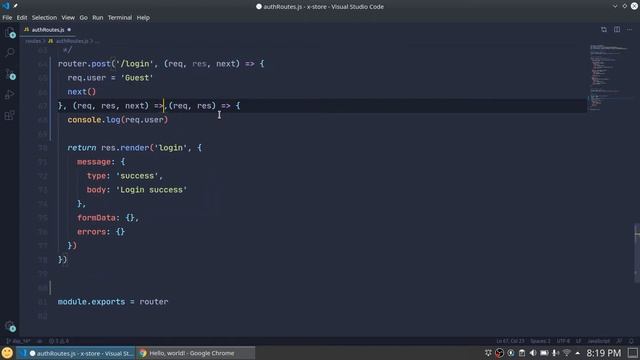
Task: Open the File menu
Action: pos(7,18)
